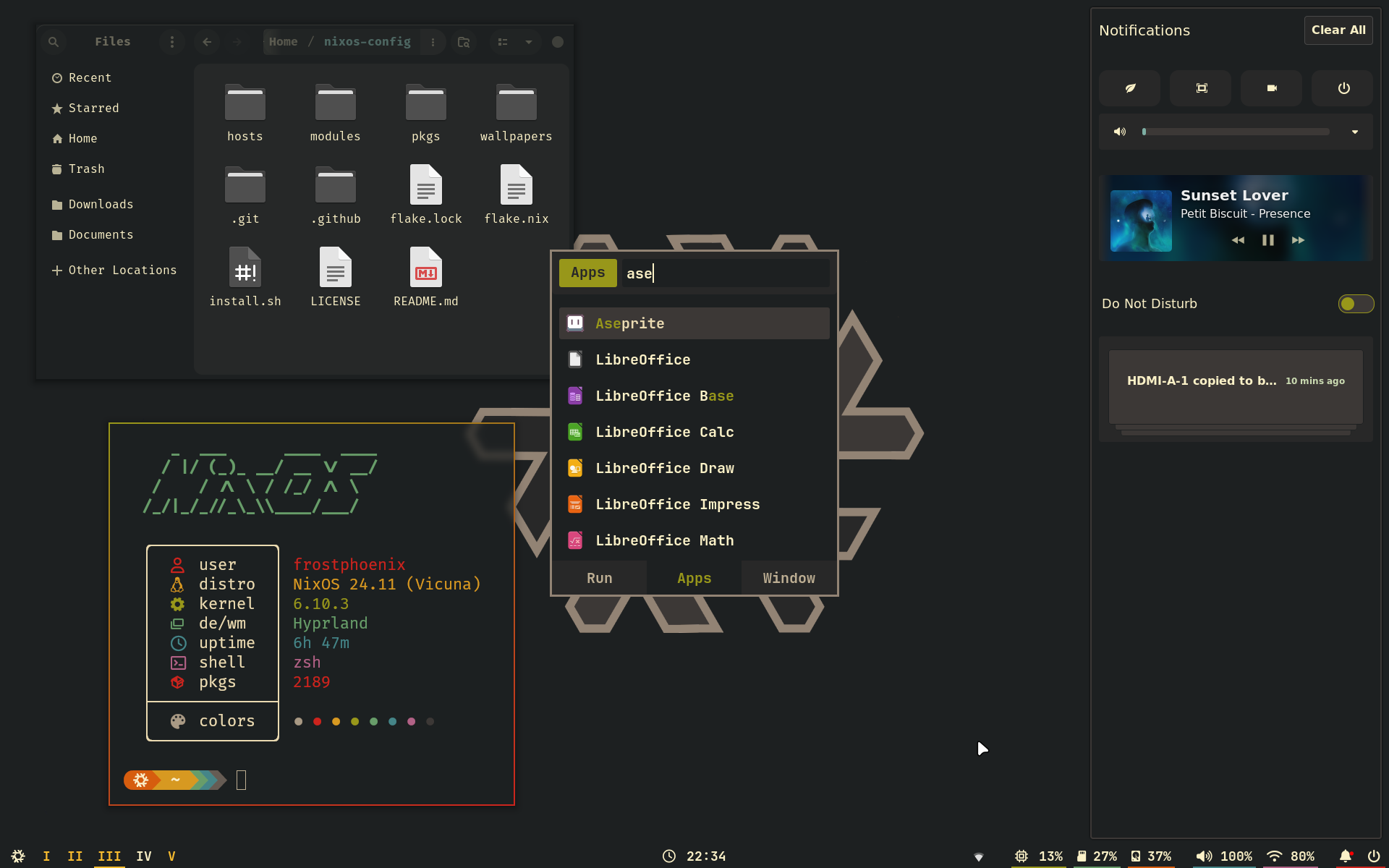Image resolution: width=1389 pixels, height=868 pixels.
Task: Switch to the Window tab in launcher
Action: [789, 578]
